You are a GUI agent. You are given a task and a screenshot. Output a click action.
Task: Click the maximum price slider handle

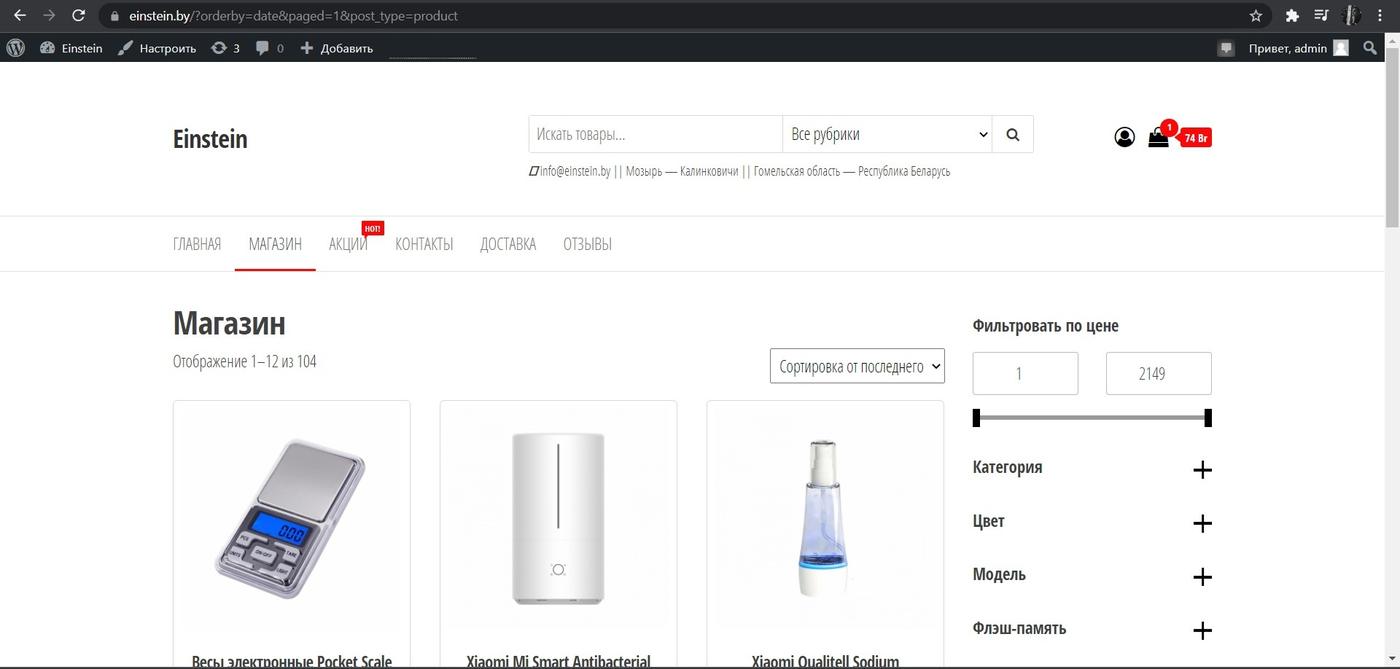point(1208,418)
